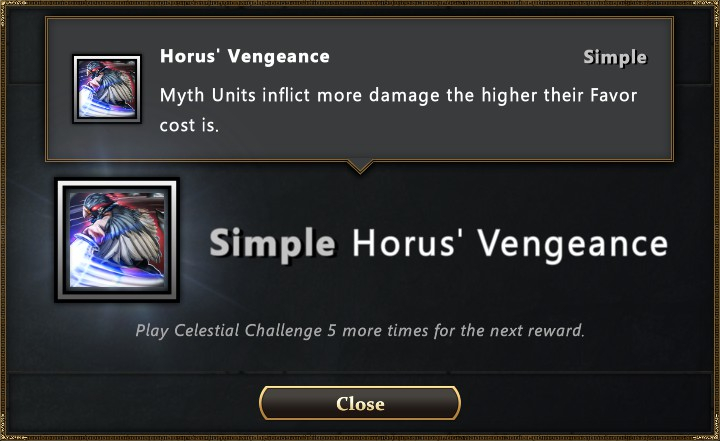Viewport: 720px width, 441px height.
Task: Click the large white Horus' Vengeance reward name
Action: (x=510, y=243)
